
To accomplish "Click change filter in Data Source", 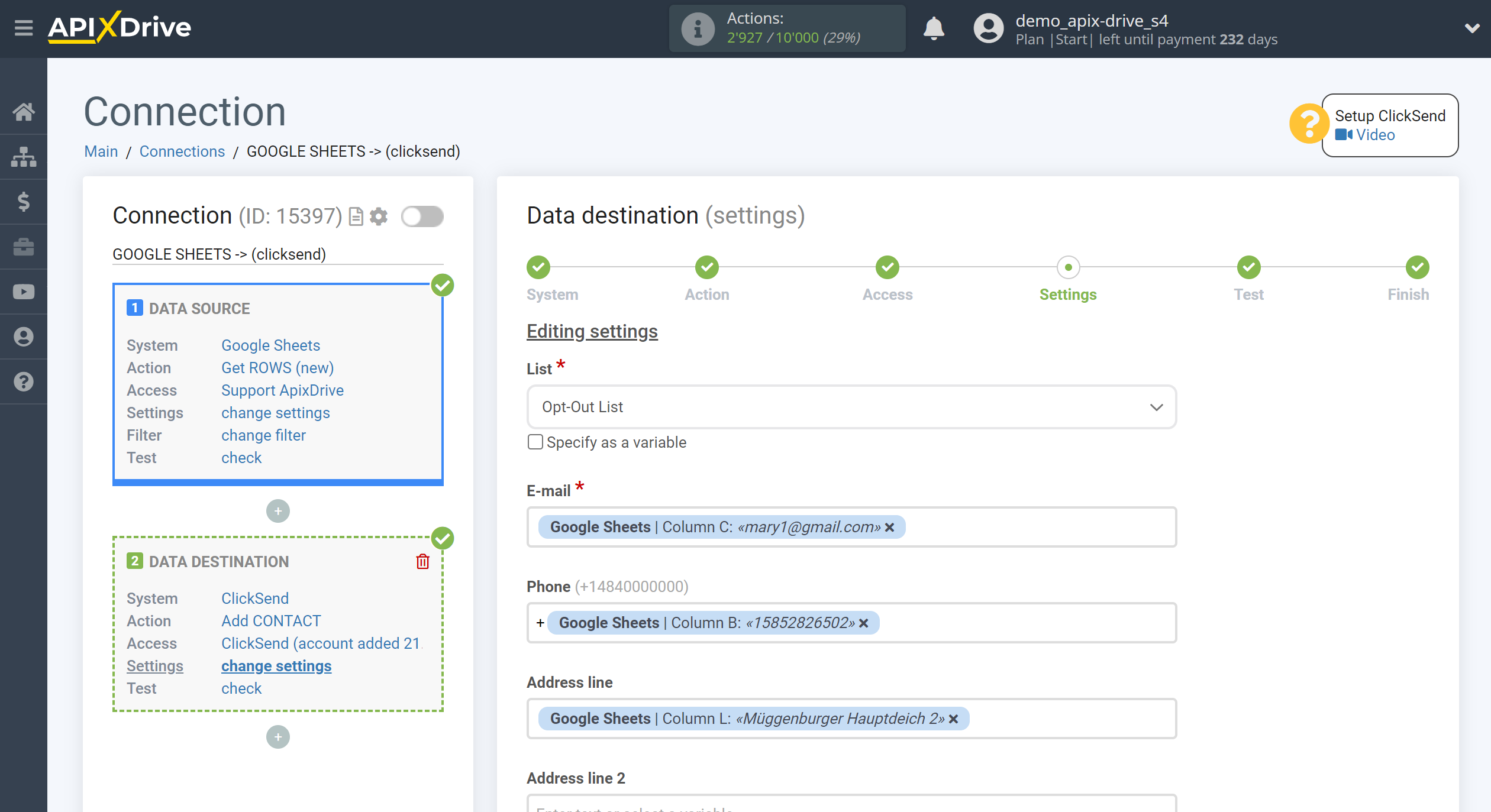I will pos(263,435).
